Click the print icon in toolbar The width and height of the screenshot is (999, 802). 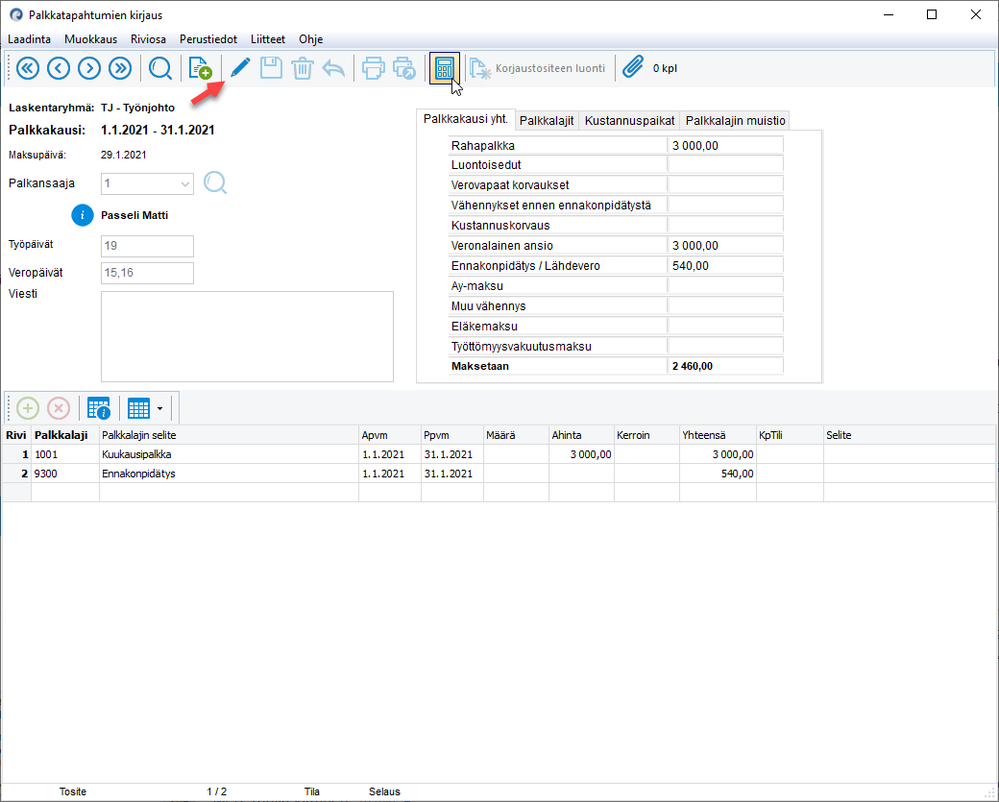[373, 68]
